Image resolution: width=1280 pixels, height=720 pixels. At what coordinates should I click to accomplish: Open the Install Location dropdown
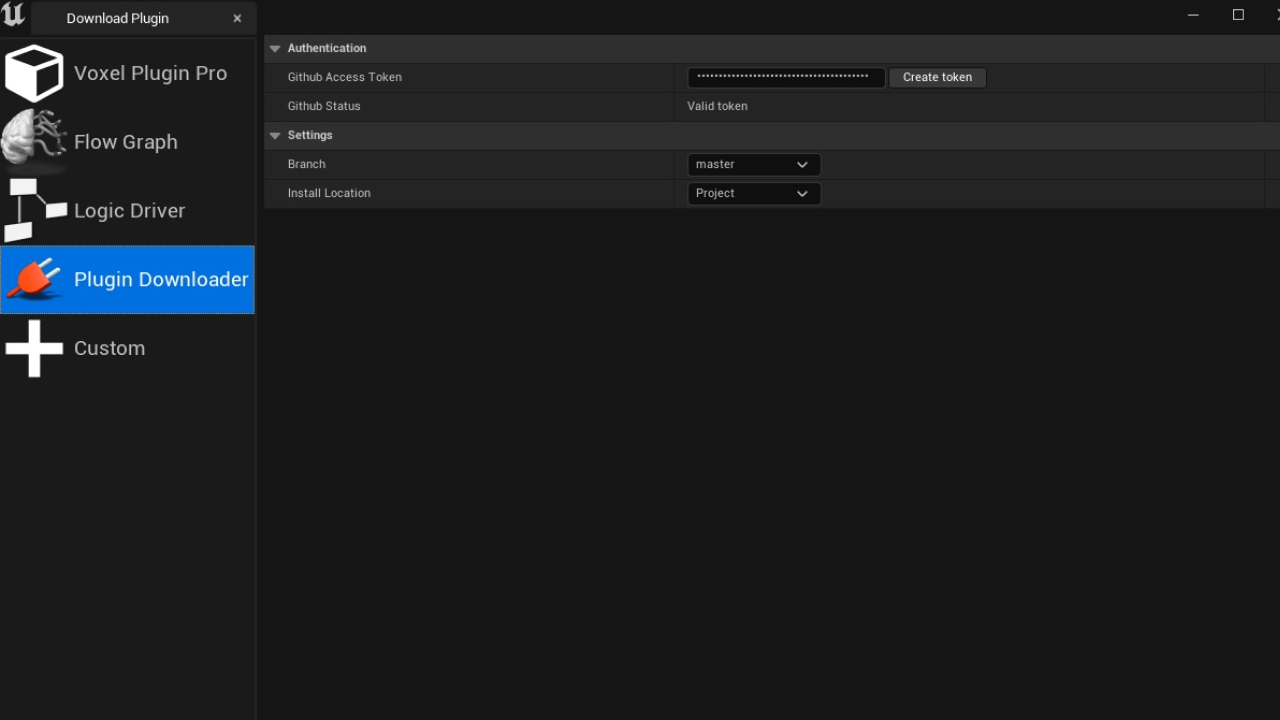pyautogui.click(x=753, y=193)
